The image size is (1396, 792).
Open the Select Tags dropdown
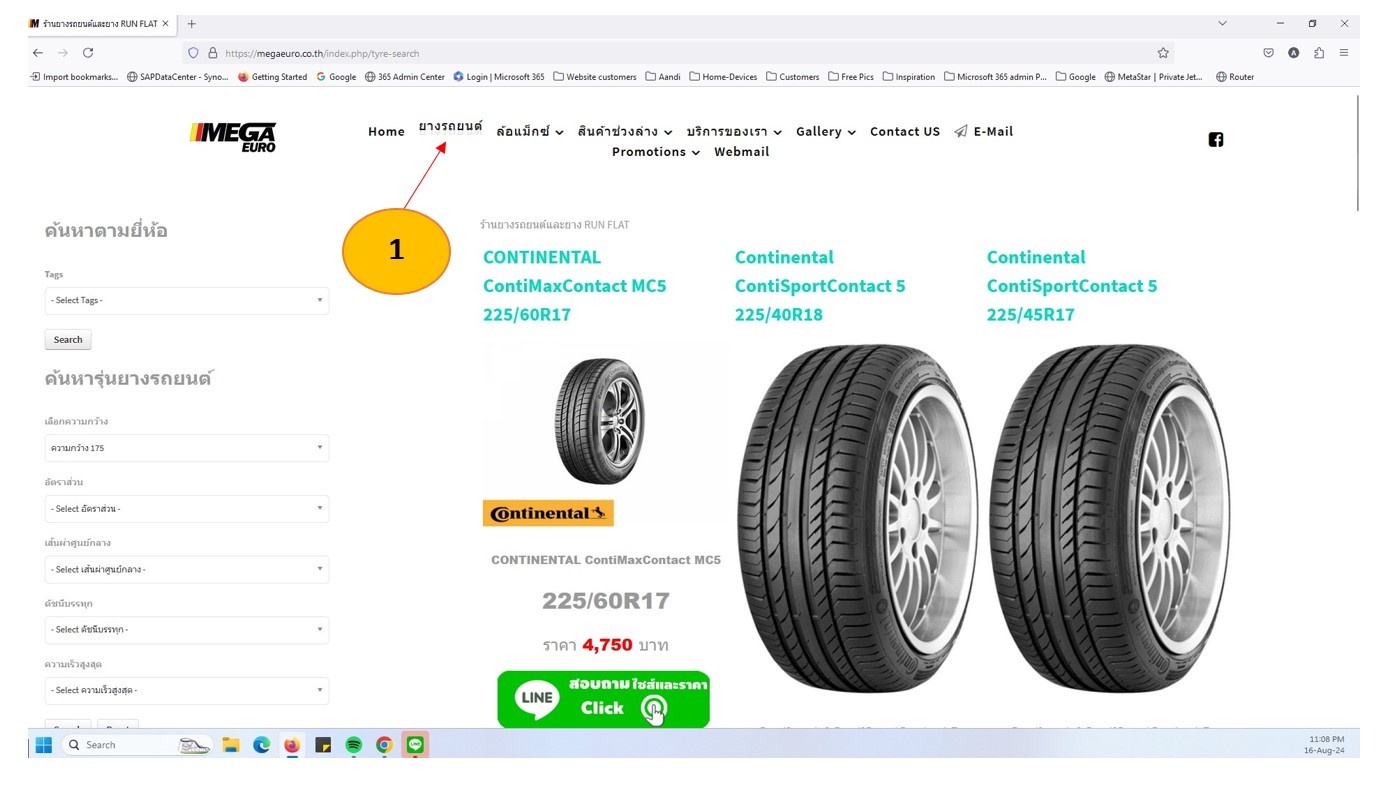point(187,300)
